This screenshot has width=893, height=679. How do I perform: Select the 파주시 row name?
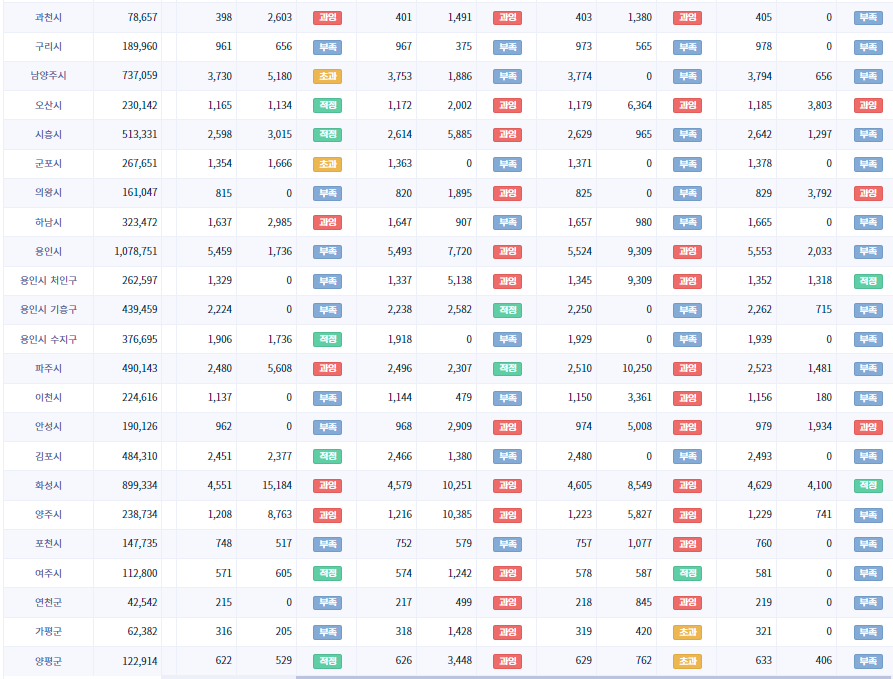pyautogui.click(x=48, y=369)
